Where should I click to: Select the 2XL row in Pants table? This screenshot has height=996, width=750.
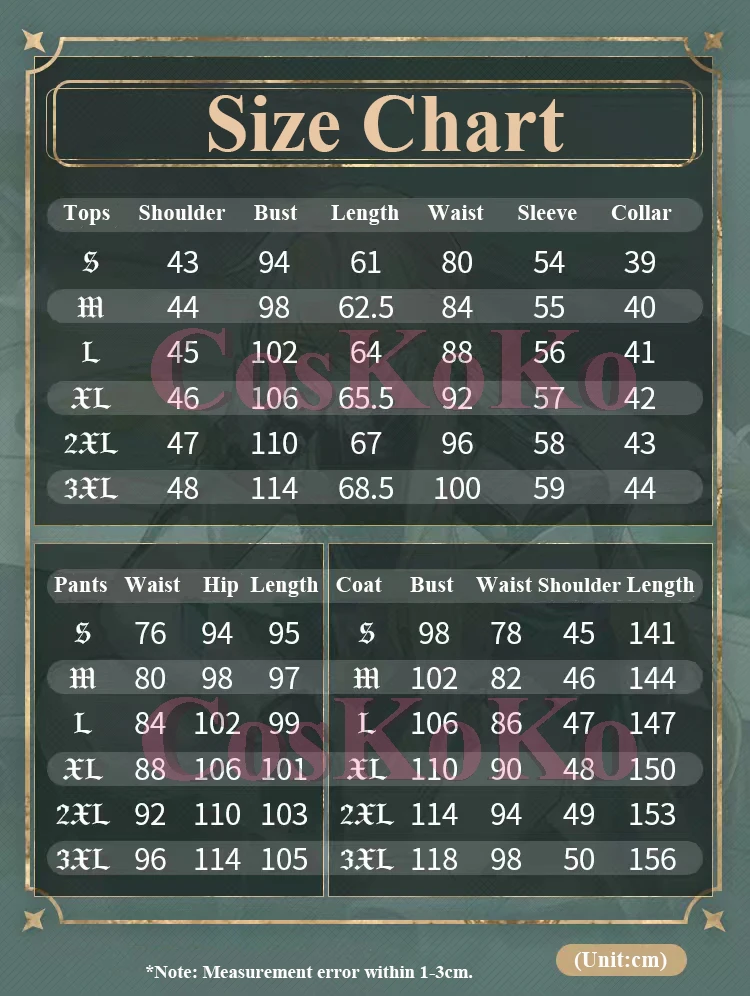coord(185,814)
